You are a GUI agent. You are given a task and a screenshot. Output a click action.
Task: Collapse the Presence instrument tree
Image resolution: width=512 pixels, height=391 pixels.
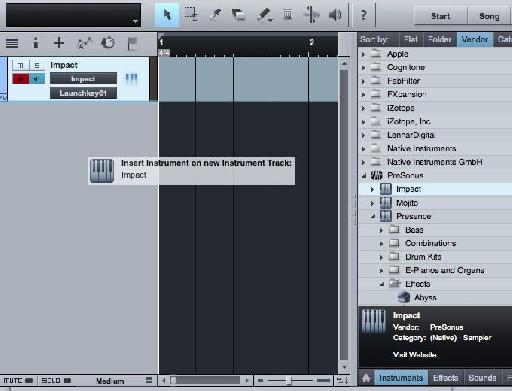point(373,216)
